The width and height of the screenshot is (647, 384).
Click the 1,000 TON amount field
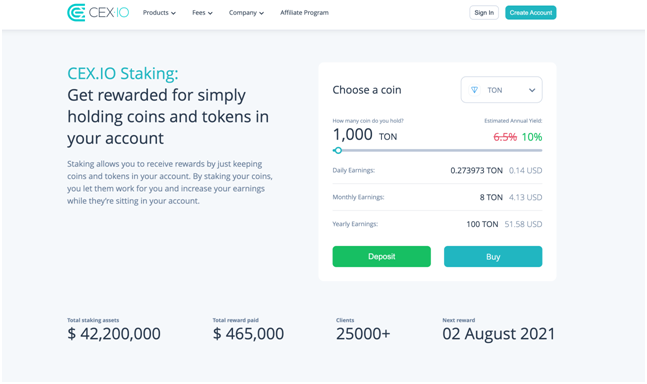365,135
